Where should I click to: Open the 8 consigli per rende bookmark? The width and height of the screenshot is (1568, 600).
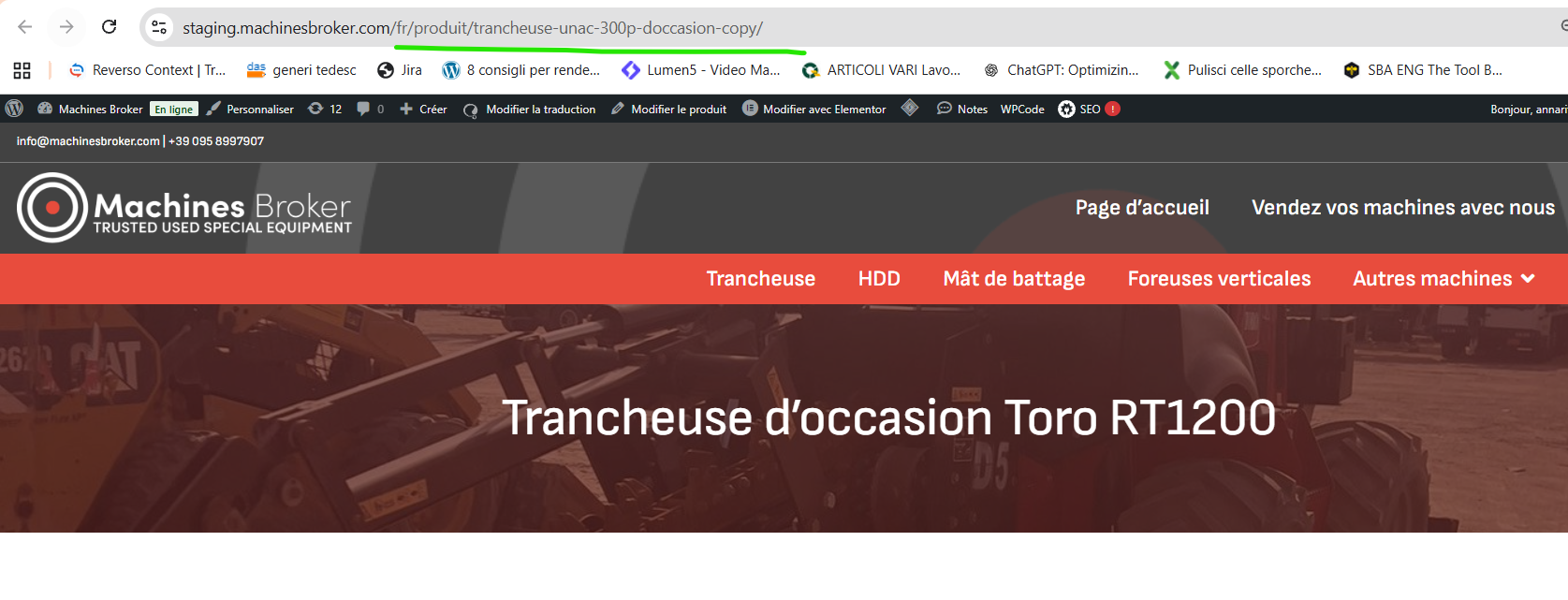[521, 70]
